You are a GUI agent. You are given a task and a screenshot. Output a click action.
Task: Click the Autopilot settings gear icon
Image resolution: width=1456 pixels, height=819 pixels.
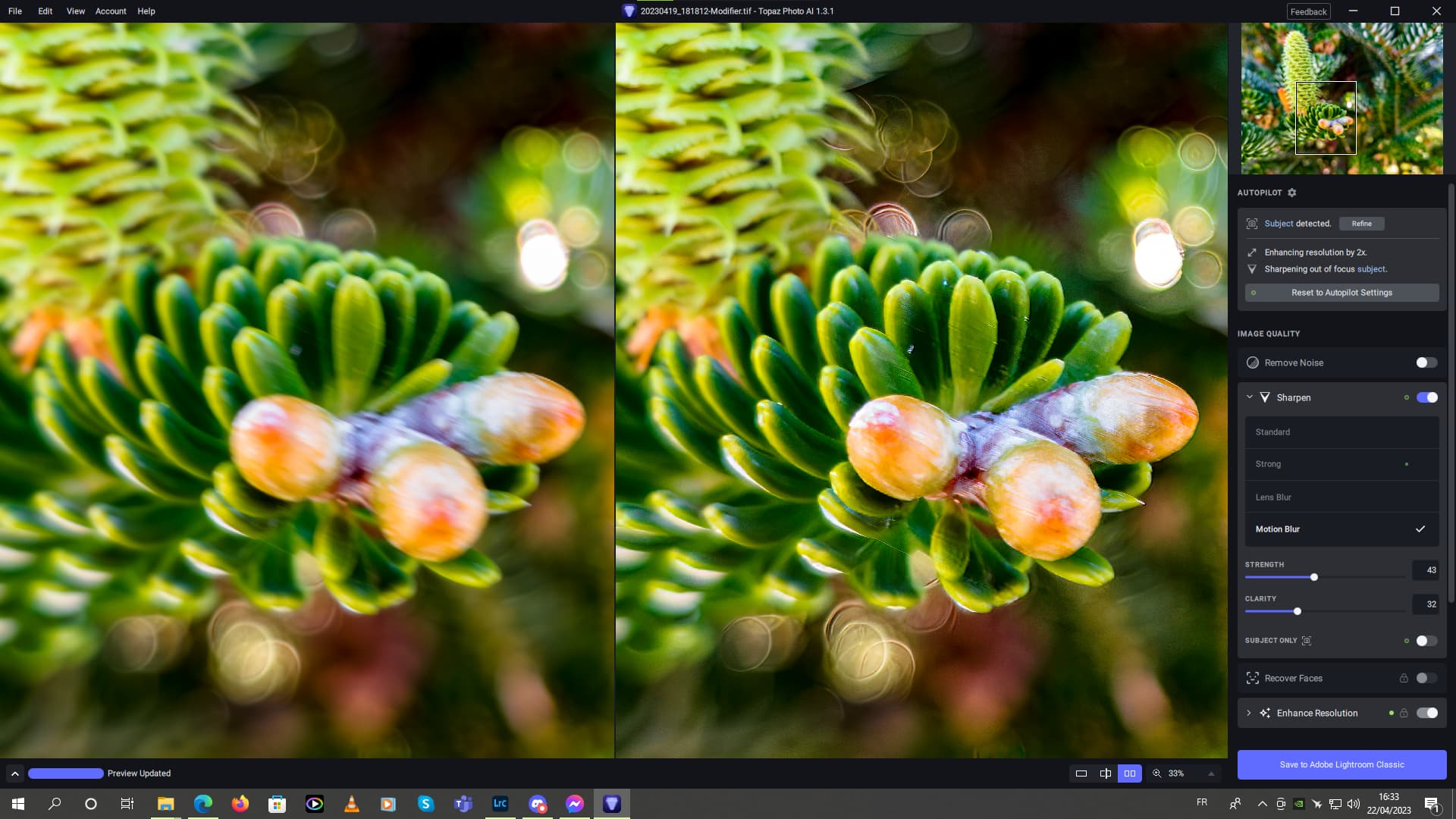pyautogui.click(x=1291, y=193)
